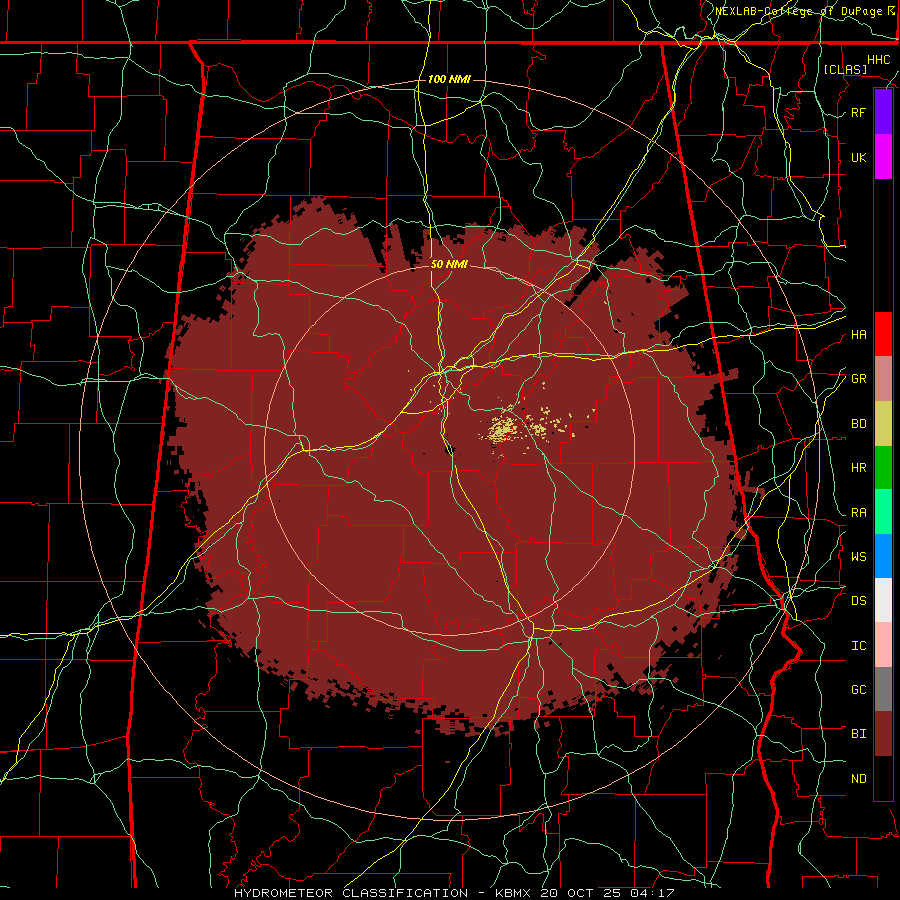The image size is (900, 900).
Task: Click the 20 OCT 25 date stamp
Action: click(578, 893)
